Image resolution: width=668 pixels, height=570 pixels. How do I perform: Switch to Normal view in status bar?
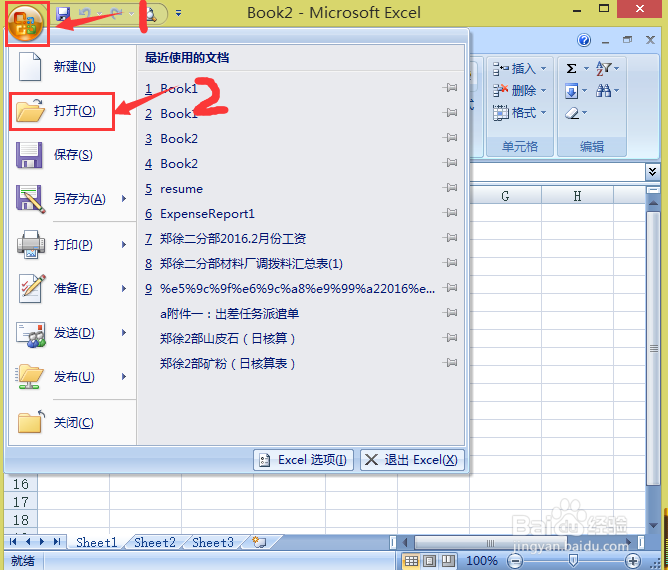coord(411,561)
